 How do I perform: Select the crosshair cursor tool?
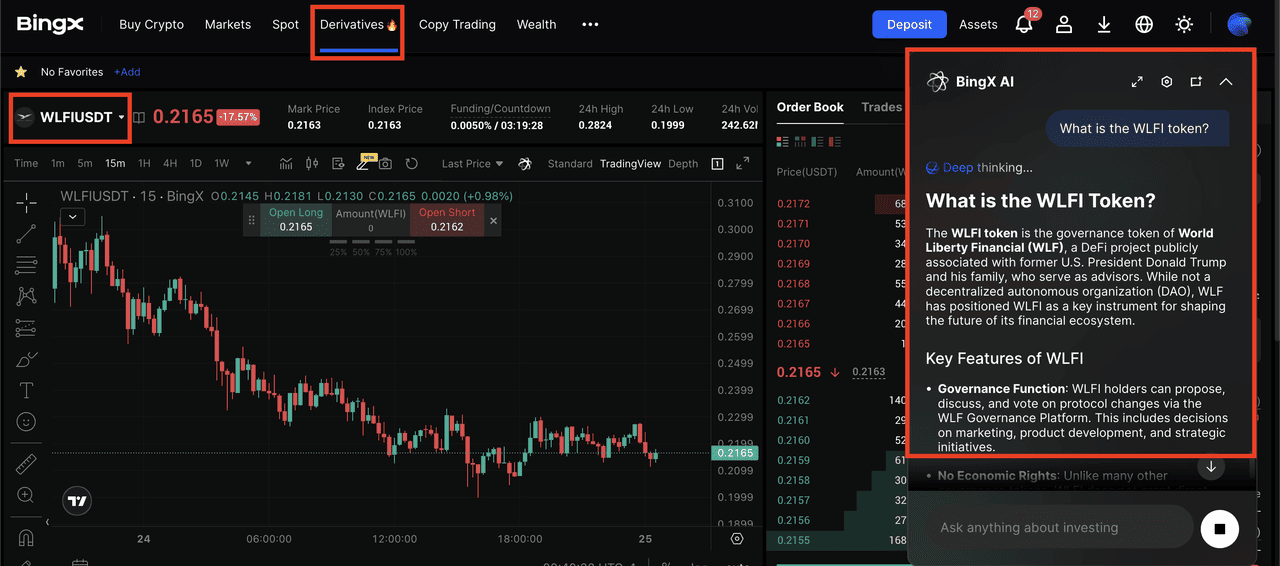(26, 202)
